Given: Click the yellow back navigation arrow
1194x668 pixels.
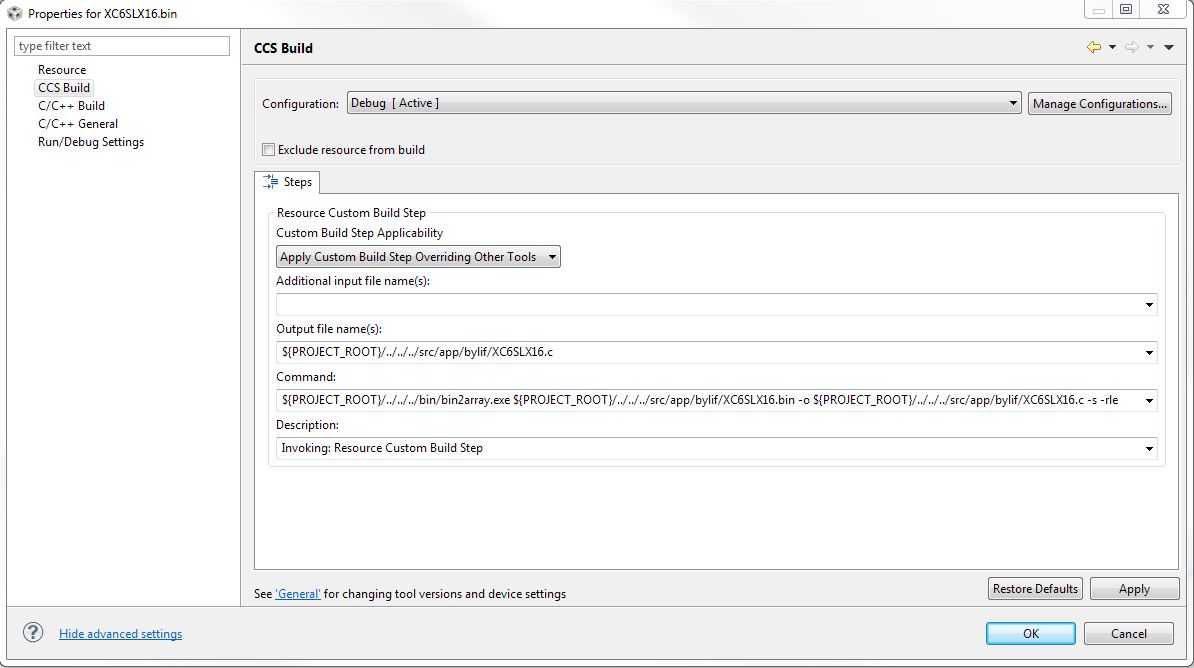Looking at the screenshot, I should pyautogui.click(x=1094, y=47).
